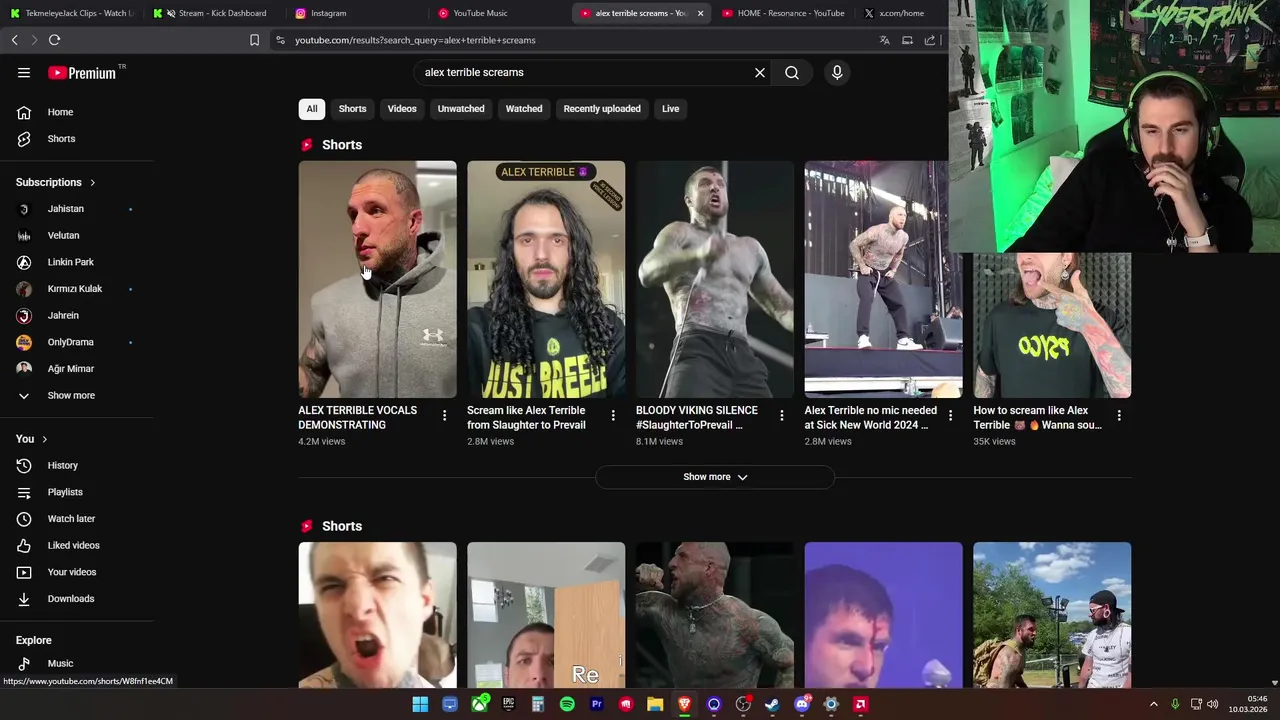Open Premiere Pro from the taskbar
The width and height of the screenshot is (1280, 720).
(x=597, y=704)
